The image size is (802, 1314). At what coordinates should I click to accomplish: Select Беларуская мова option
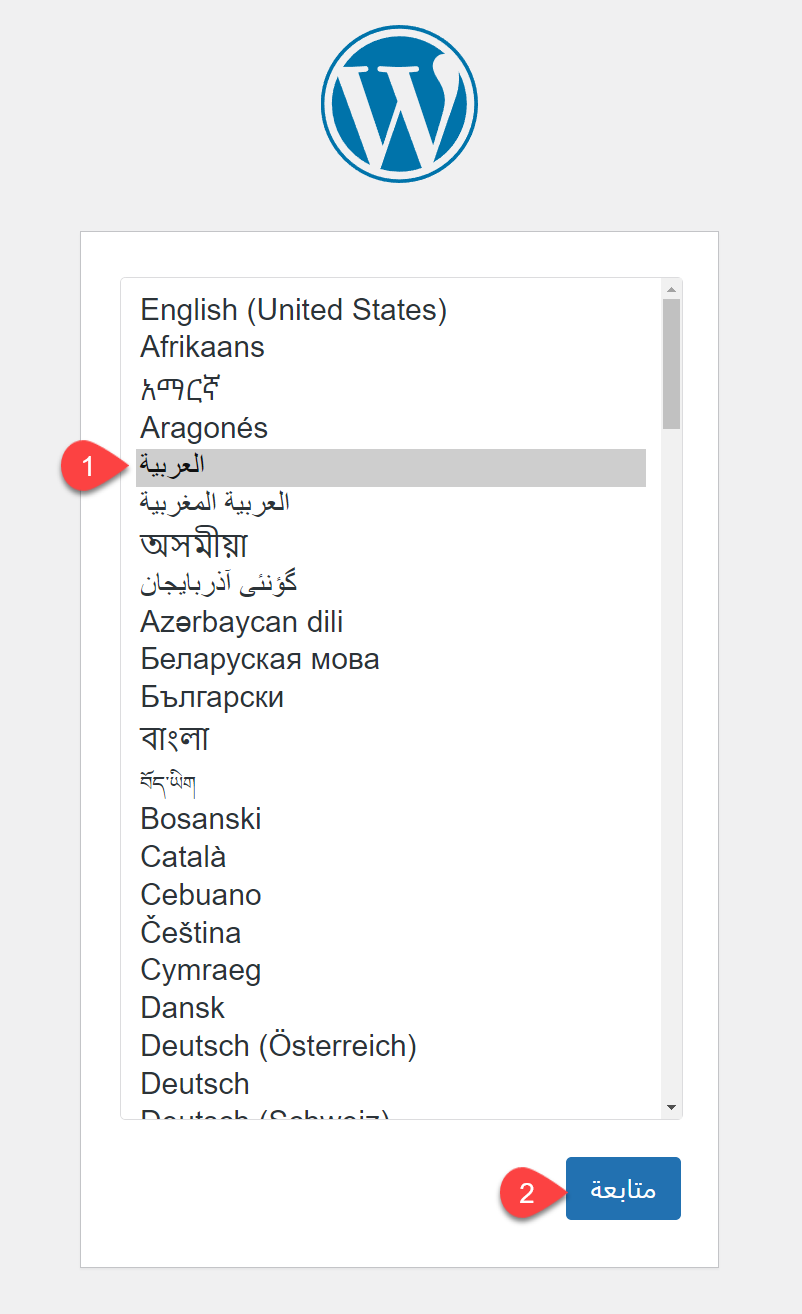[259, 660]
